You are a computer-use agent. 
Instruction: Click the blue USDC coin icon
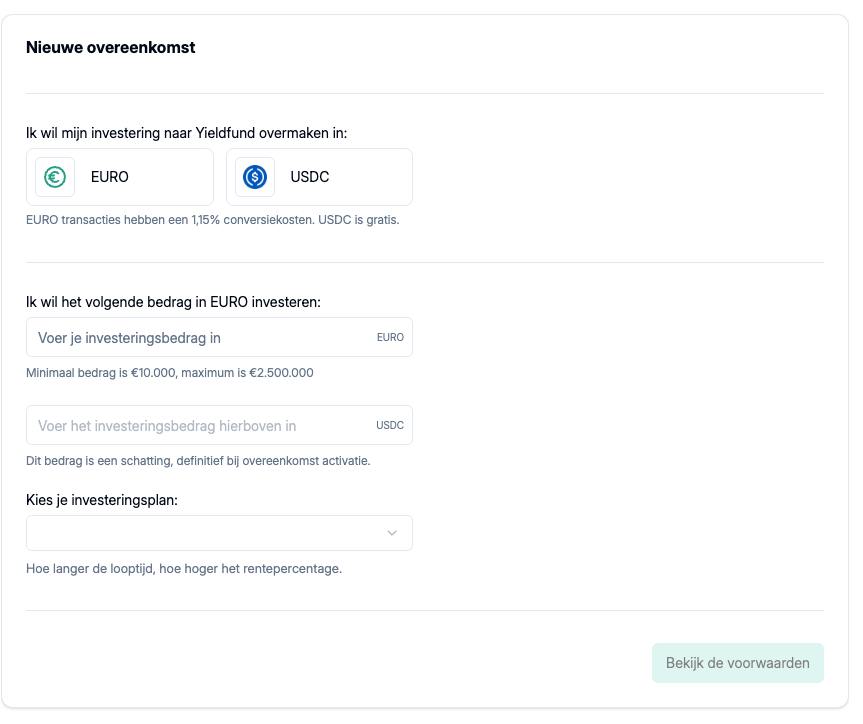(x=255, y=177)
